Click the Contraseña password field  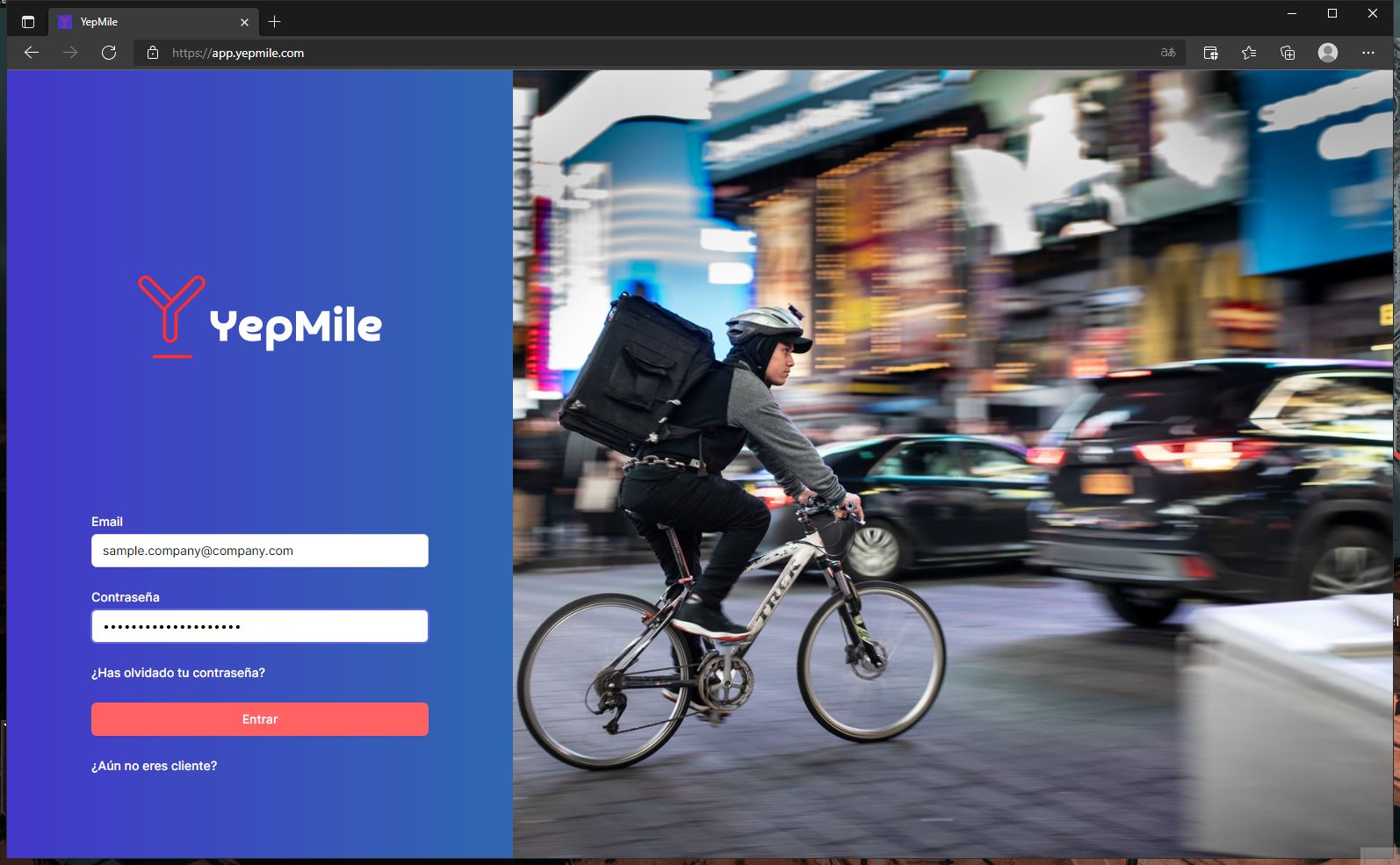259,626
